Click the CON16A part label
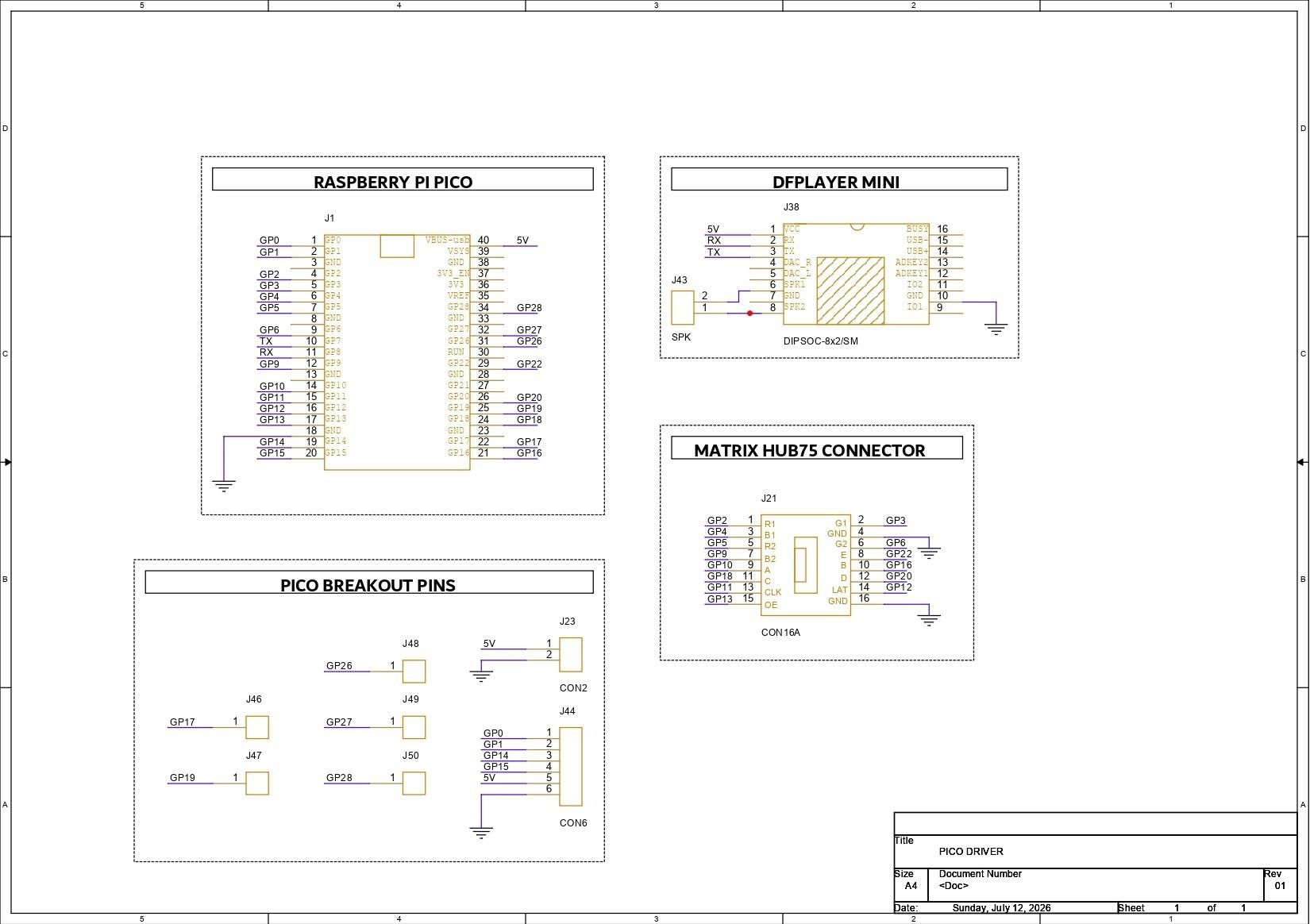The height and width of the screenshot is (924, 1310). [x=780, y=633]
